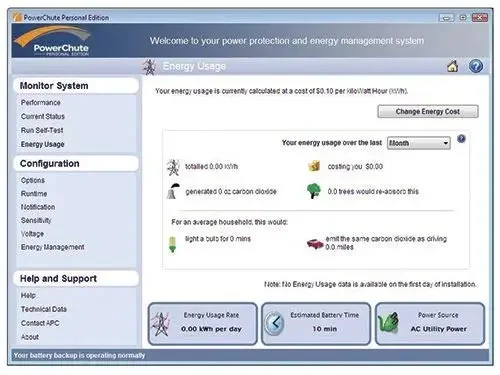Go to Energy Management configuration
Image resolution: width=500 pixels, height=375 pixels.
tap(52, 247)
